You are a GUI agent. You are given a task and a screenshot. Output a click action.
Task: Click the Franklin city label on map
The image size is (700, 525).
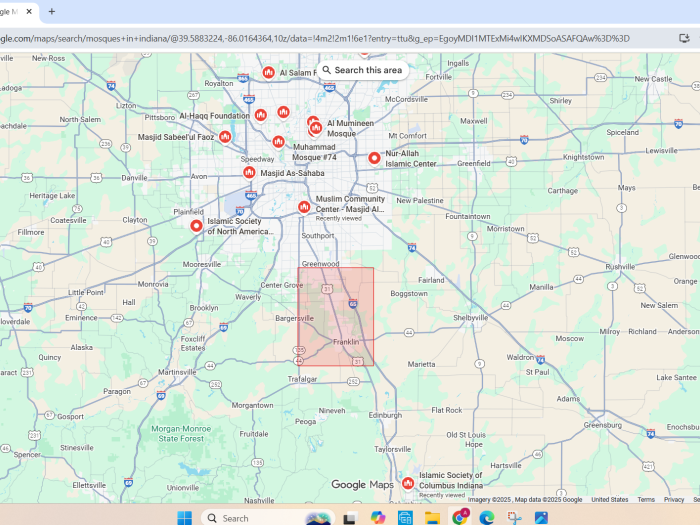pyautogui.click(x=346, y=342)
